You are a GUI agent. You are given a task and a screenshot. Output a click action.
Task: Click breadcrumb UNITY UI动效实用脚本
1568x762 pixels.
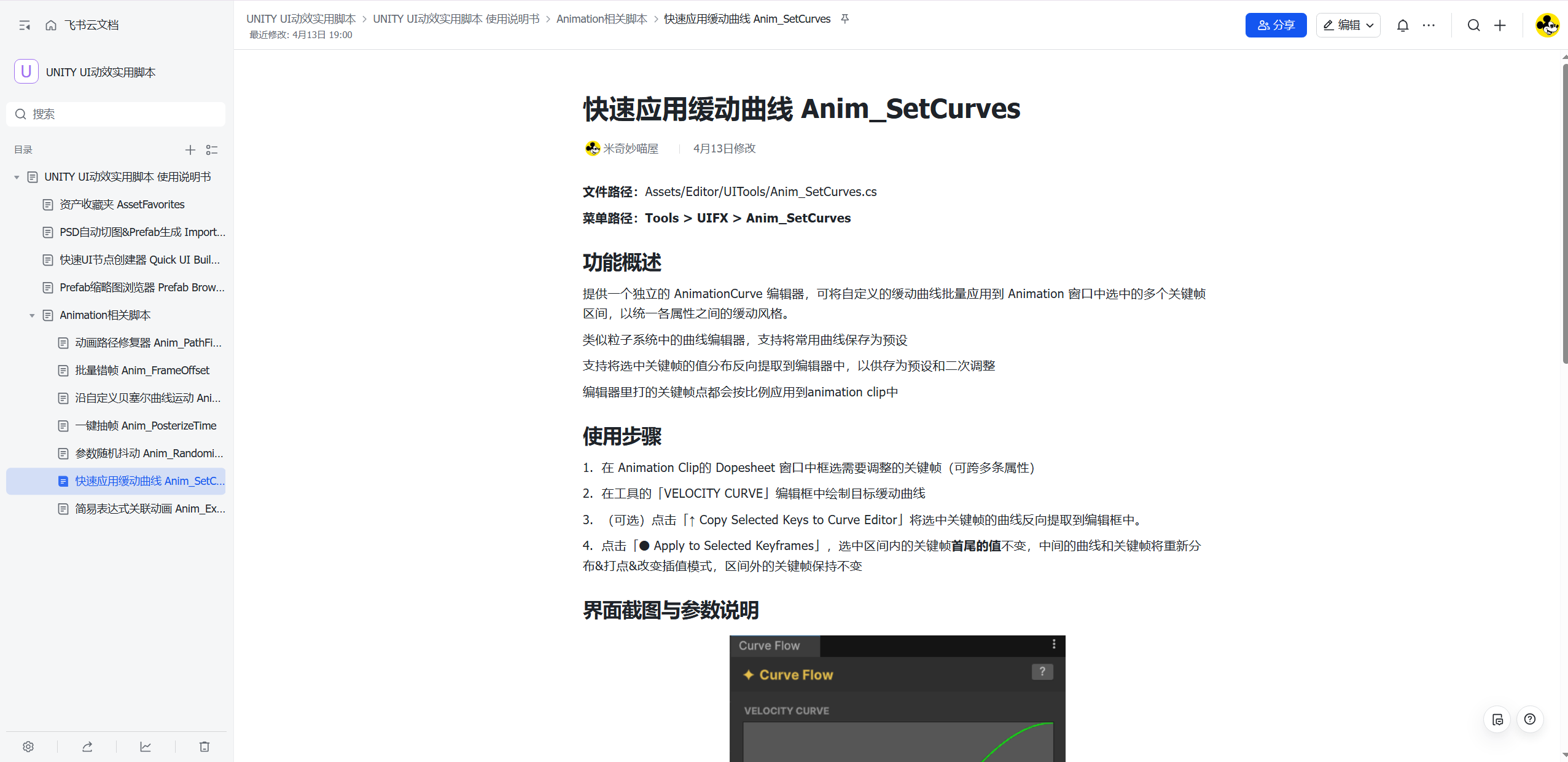click(x=301, y=19)
